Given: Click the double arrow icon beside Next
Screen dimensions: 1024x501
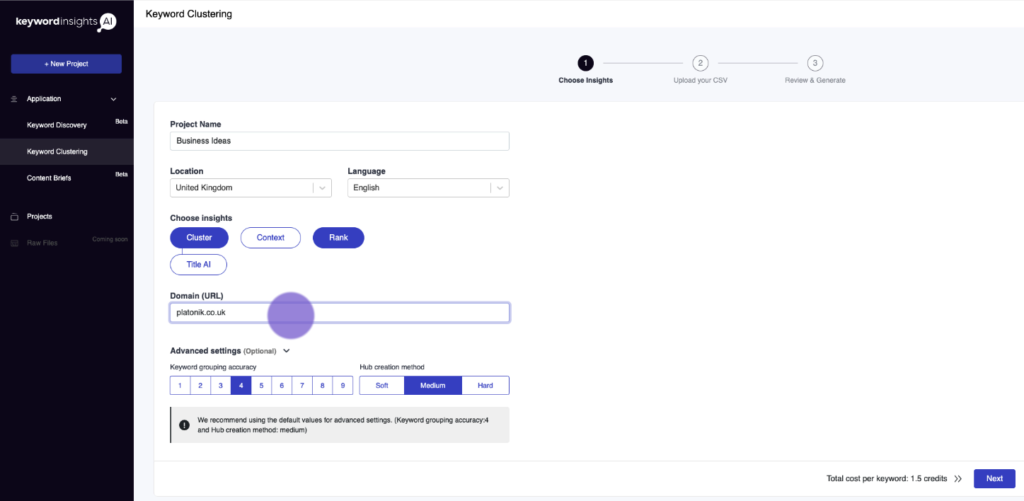Looking at the screenshot, I should pos(958,479).
